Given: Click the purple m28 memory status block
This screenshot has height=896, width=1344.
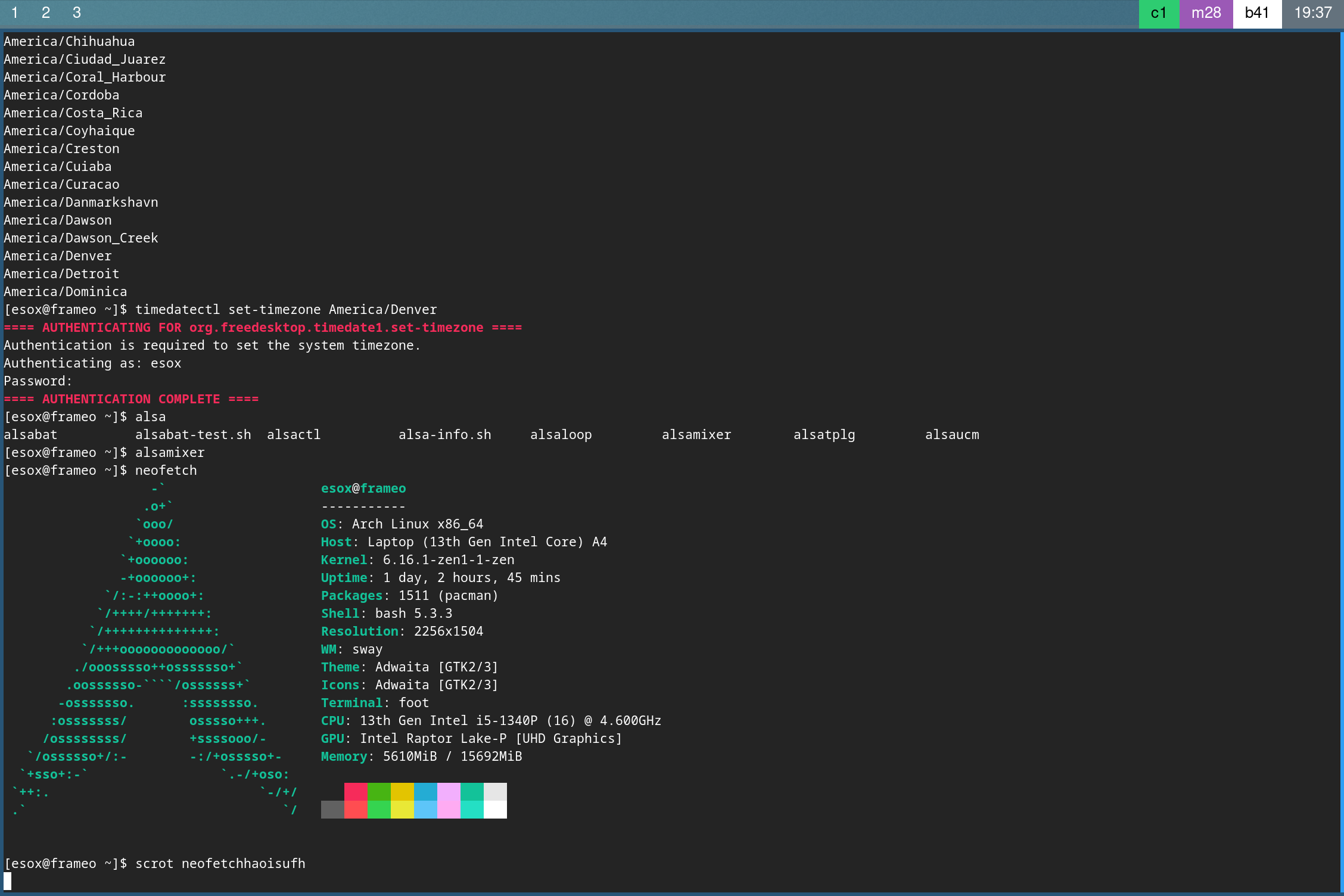Looking at the screenshot, I should click(x=1205, y=13).
